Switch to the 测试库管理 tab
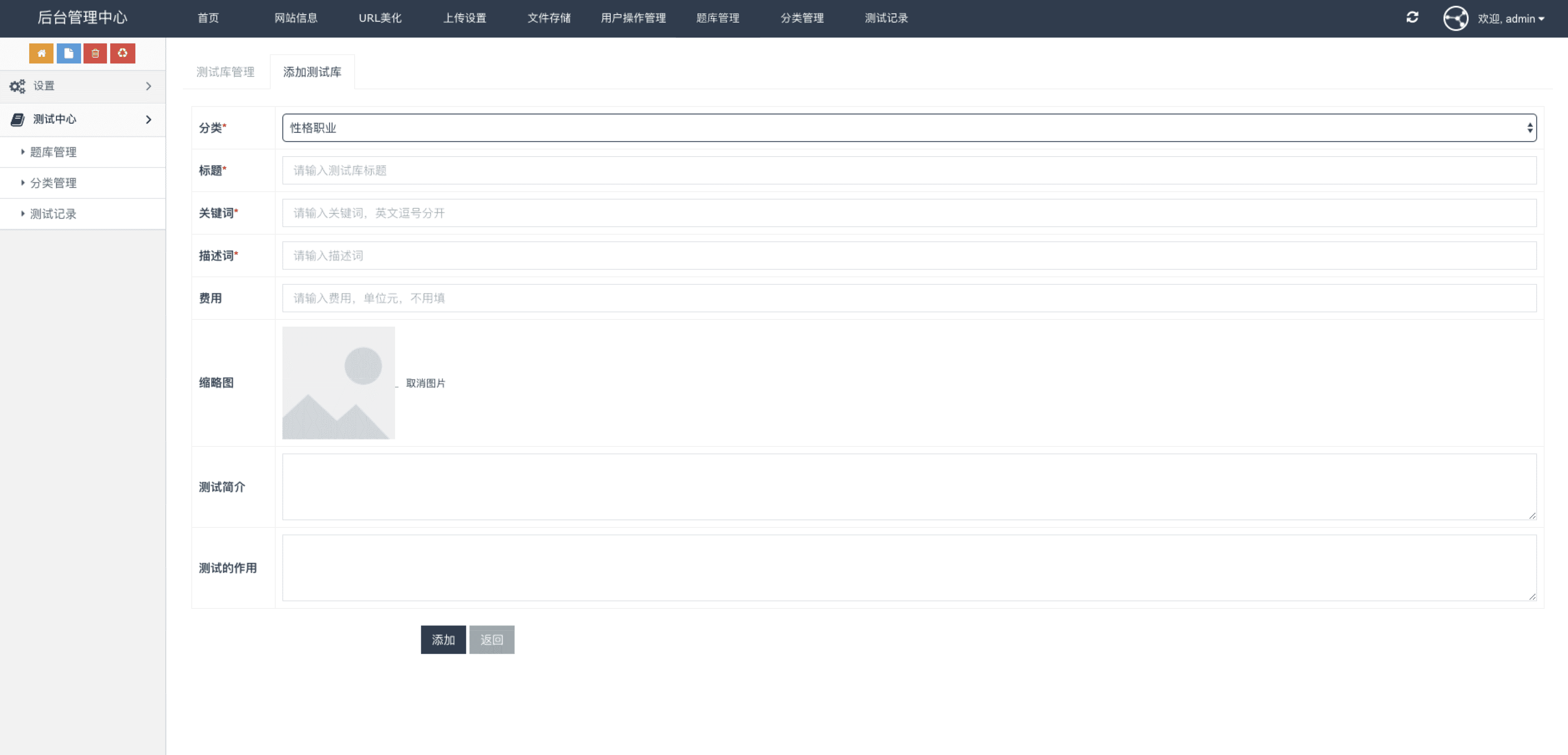Screen dimensions: 1568x755 tap(225, 72)
